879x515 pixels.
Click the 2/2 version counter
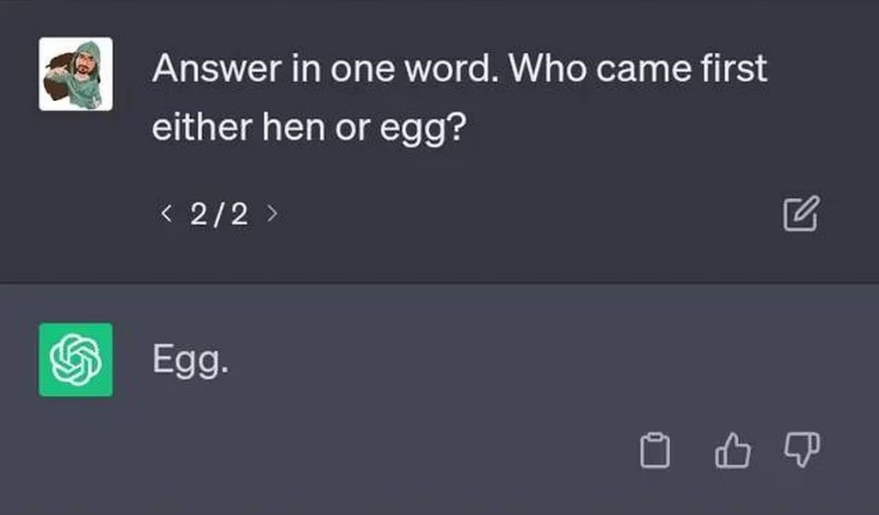tap(219, 213)
